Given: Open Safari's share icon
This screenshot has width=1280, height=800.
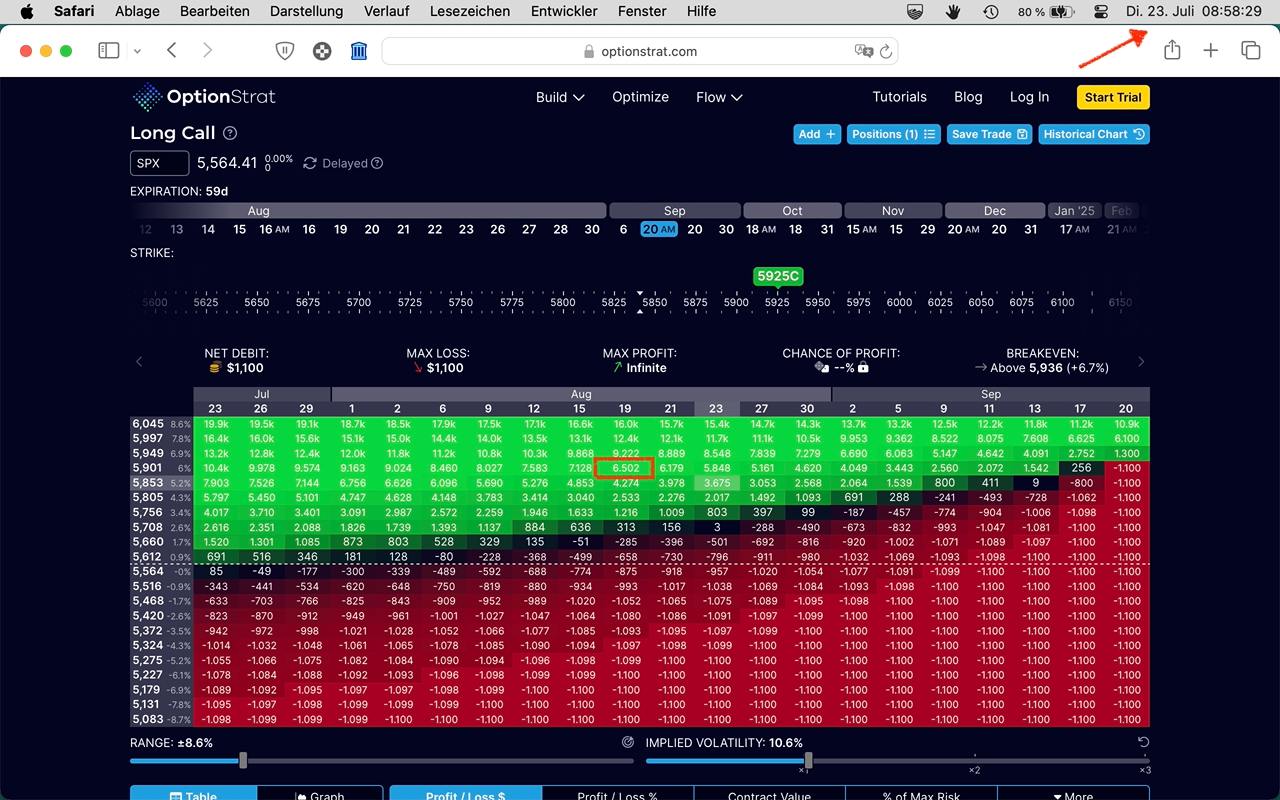Looking at the screenshot, I should pyautogui.click(x=1172, y=51).
